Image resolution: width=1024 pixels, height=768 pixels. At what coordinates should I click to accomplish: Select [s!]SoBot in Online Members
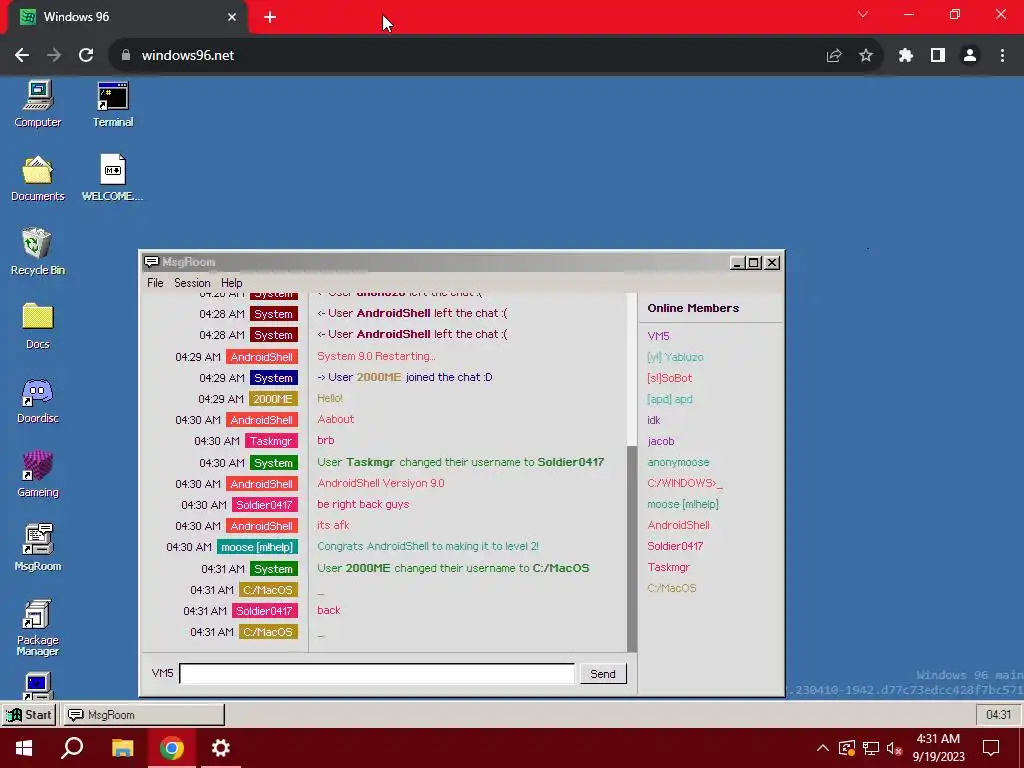[x=669, y=378]
